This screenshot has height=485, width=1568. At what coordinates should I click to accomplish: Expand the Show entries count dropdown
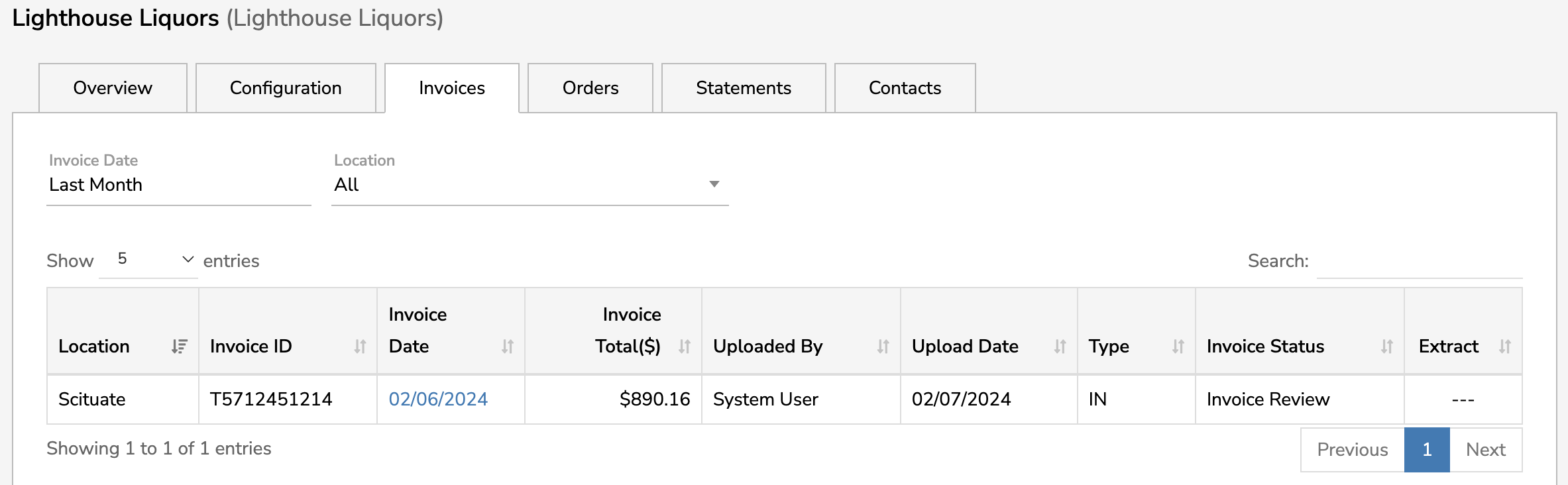click(x=148, y=260)
